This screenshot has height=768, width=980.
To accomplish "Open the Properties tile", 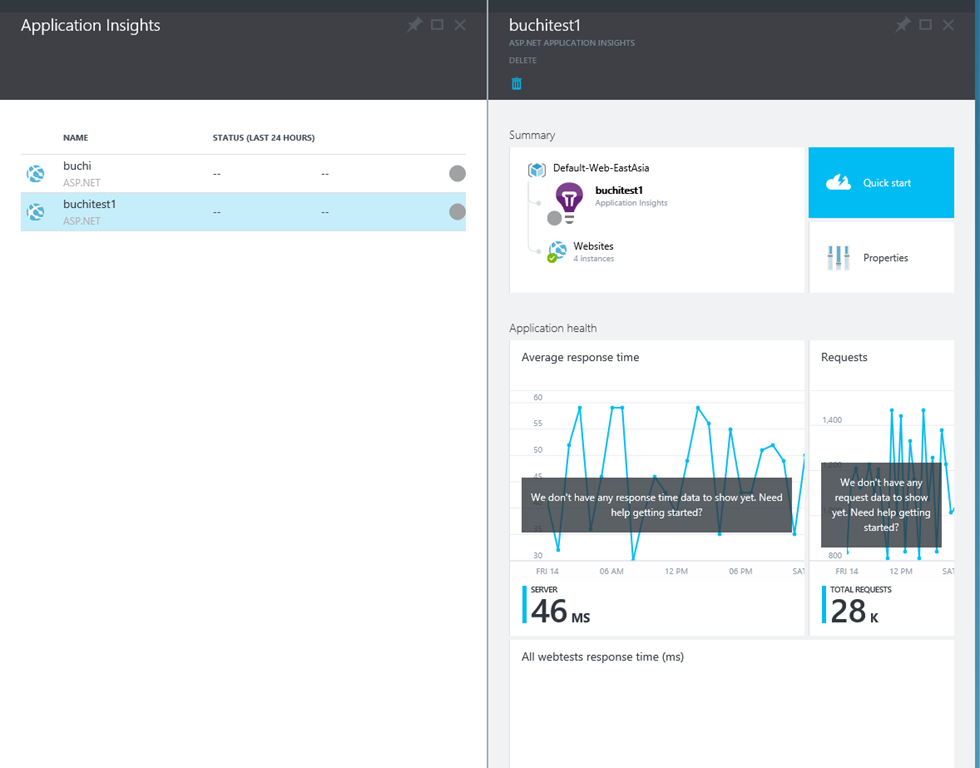I will coord(881,257).
